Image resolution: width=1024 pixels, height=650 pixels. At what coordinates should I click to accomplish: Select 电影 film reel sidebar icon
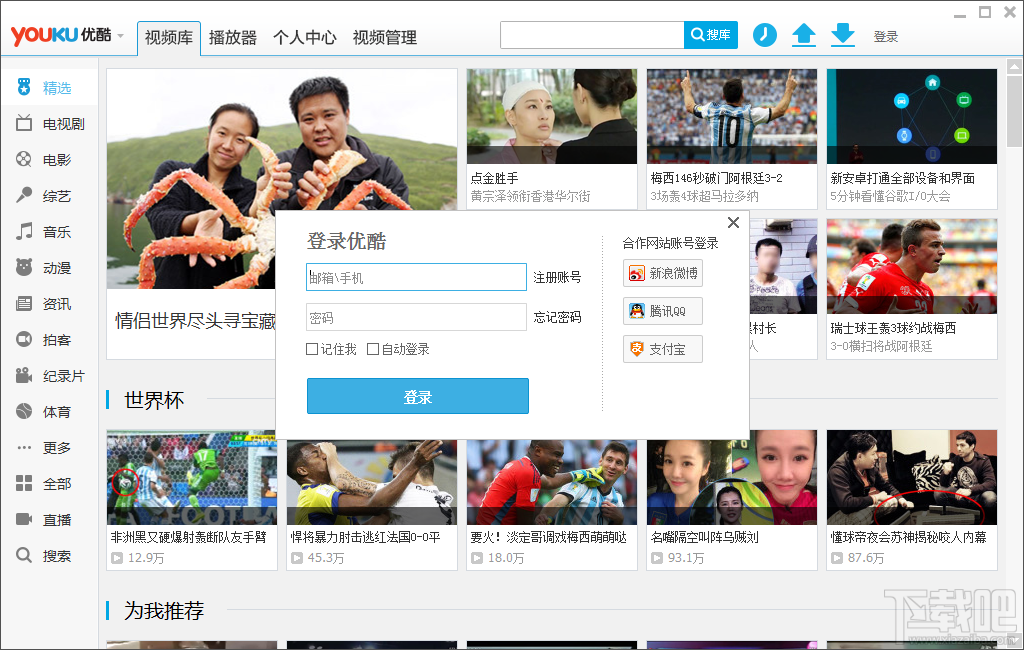[x=24, y=159]
